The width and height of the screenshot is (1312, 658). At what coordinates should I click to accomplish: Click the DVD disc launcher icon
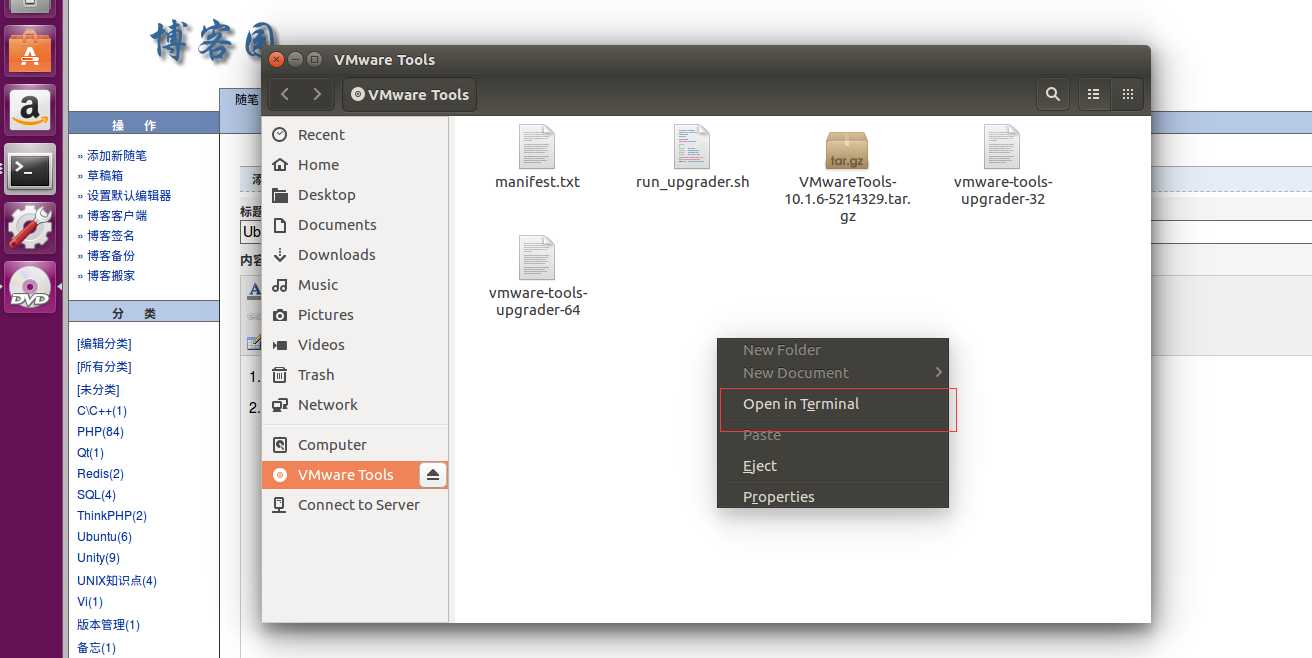(30, 287)
